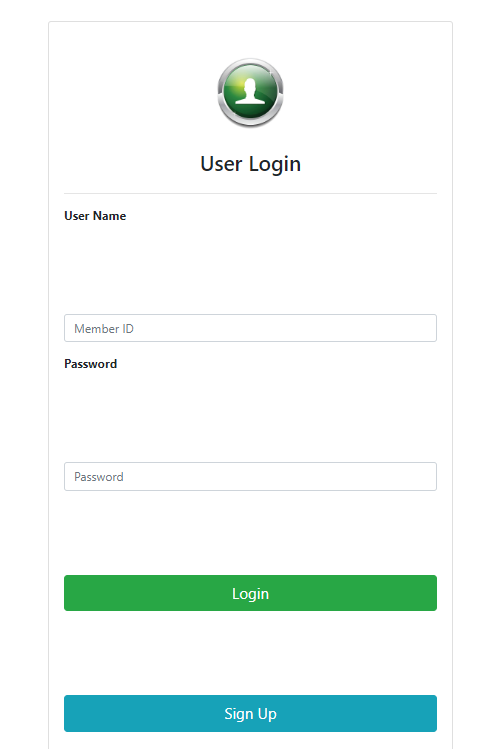Click the blank area between Login and Sign Up

(250, 653)
